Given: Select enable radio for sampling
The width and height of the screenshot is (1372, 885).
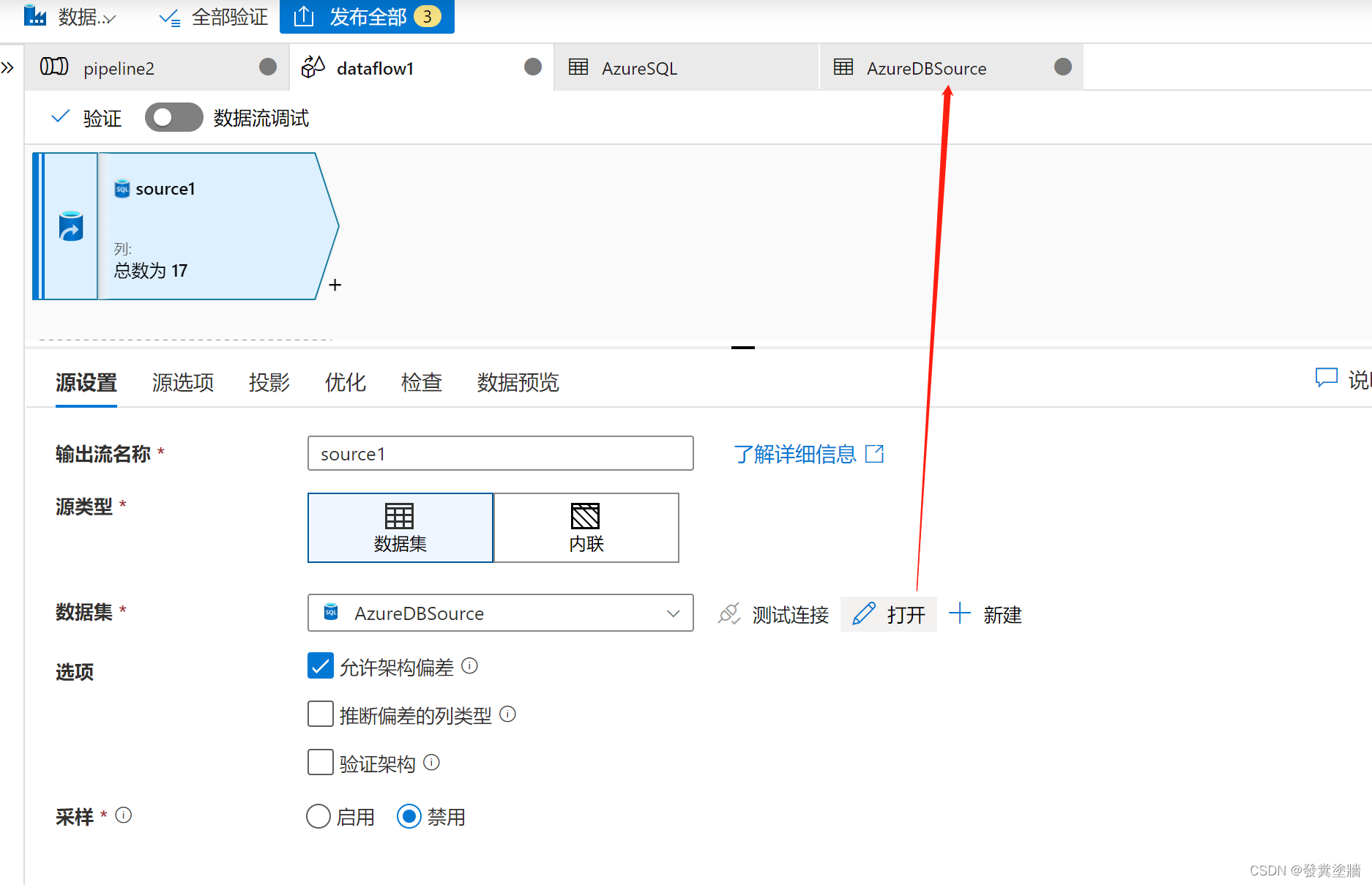Looking at the screenshot, I should 318,816.
